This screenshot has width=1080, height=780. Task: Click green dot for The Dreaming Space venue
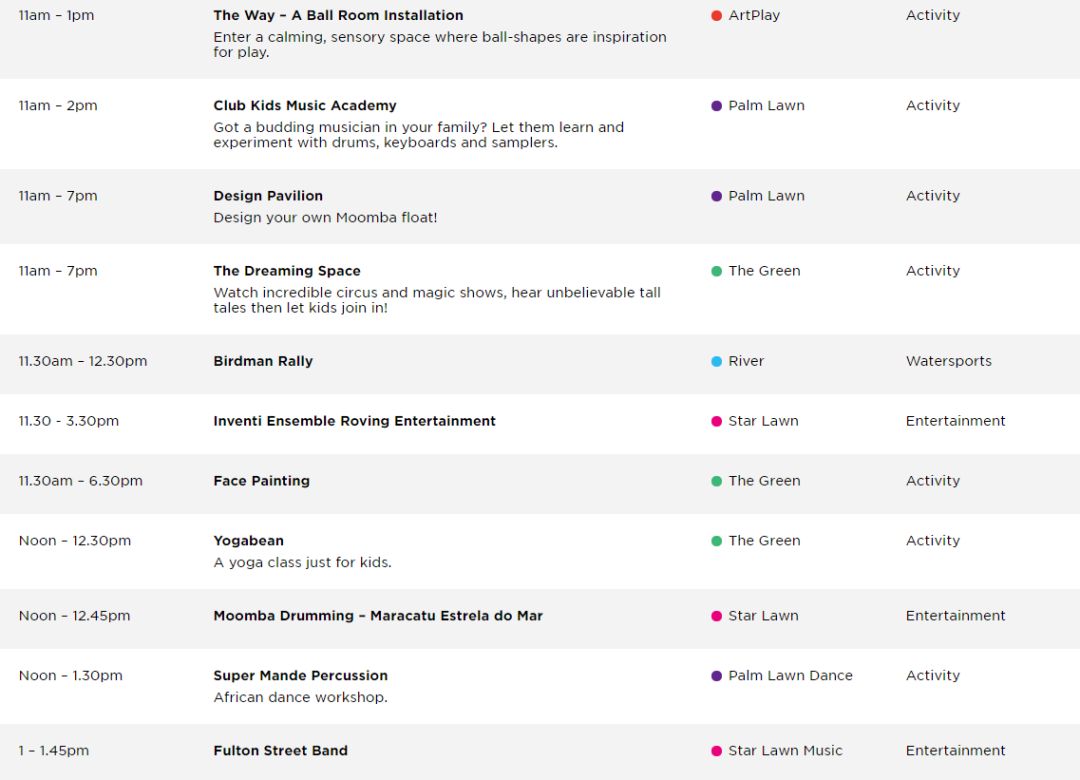[x=716, y=271]
